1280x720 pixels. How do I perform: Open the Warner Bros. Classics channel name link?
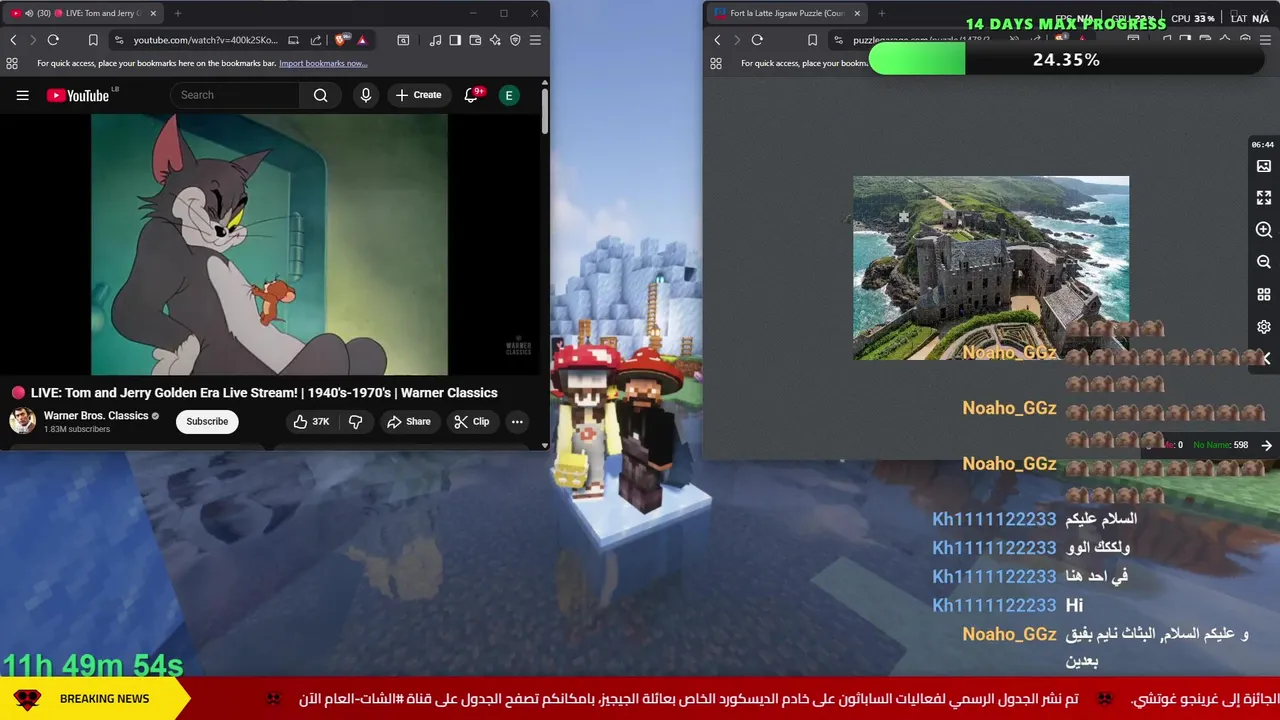pyautogui.click(x=96, y=415)
